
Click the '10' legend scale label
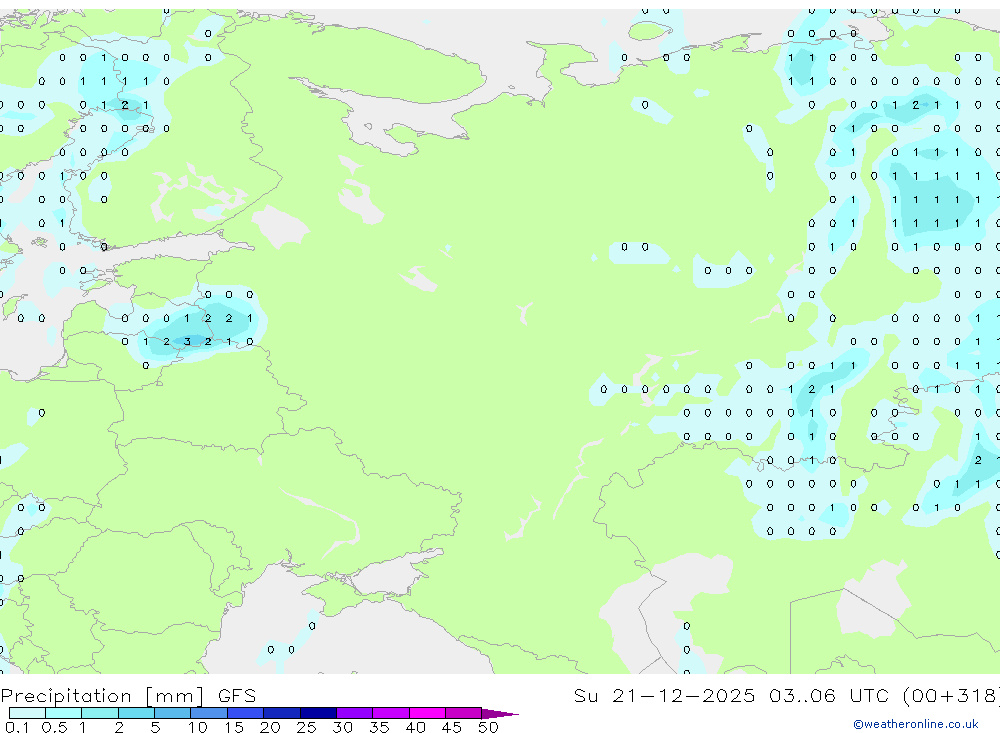[197, 727]
